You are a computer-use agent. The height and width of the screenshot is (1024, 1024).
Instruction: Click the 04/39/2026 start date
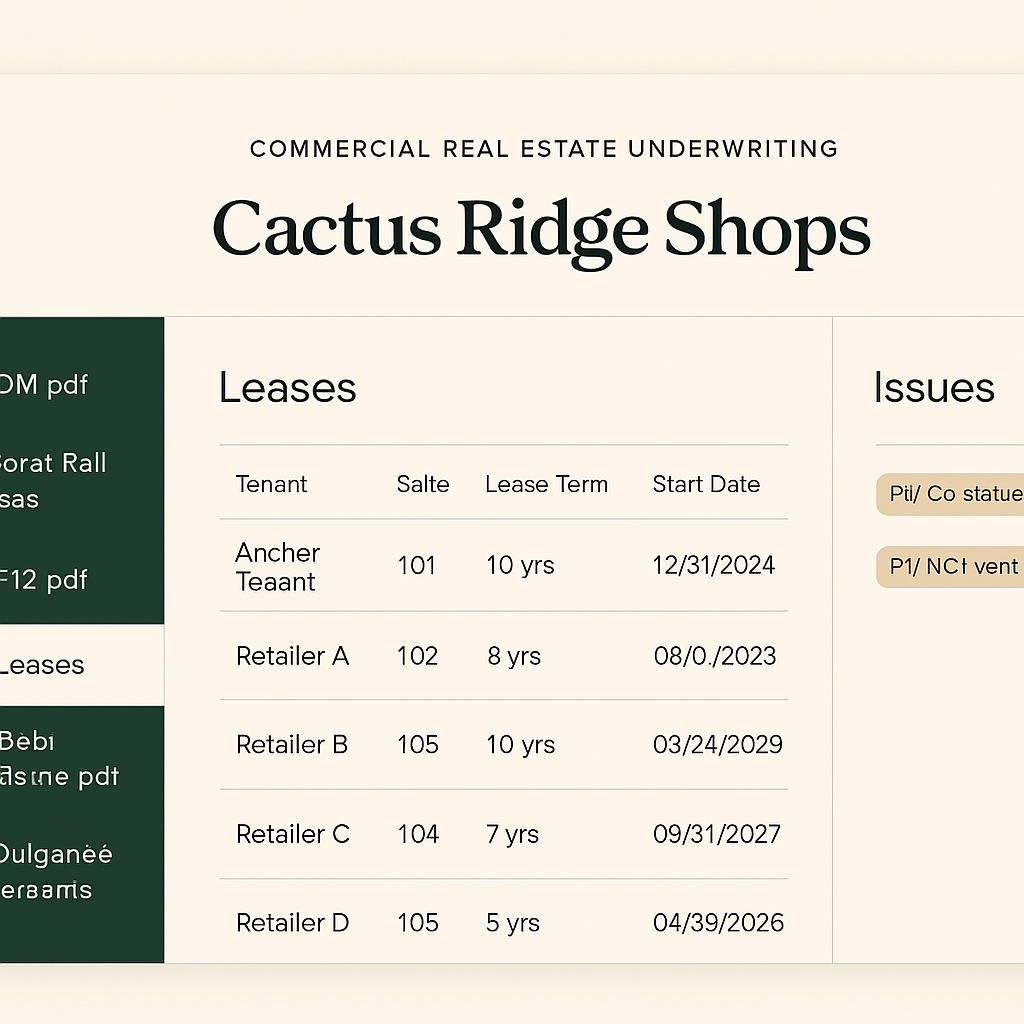point(718,923)
